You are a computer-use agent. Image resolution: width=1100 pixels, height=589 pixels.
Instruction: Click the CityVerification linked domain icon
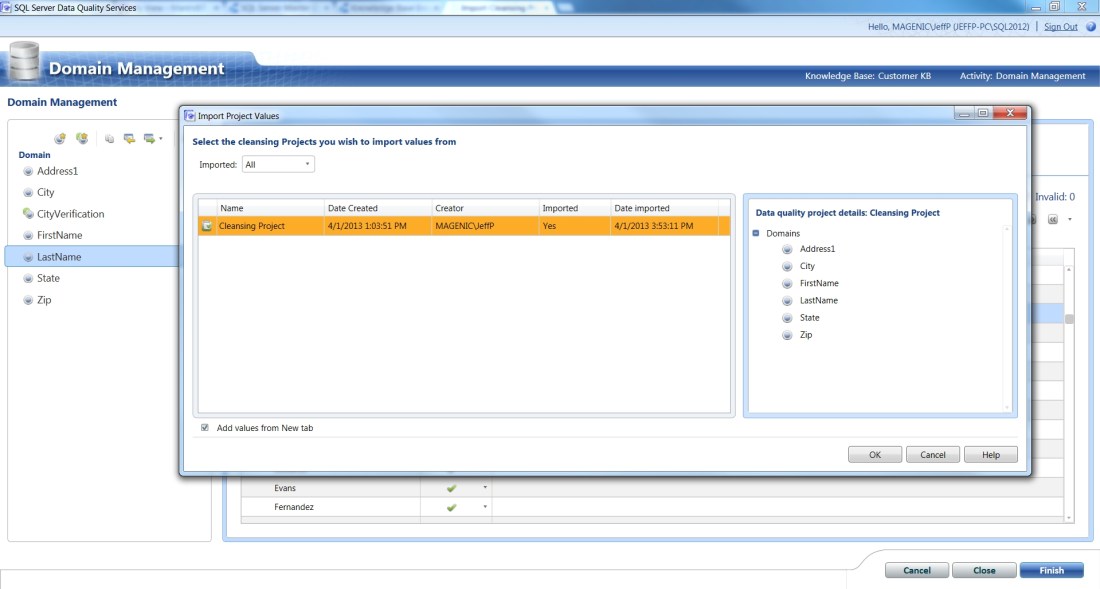click(29, 213)
